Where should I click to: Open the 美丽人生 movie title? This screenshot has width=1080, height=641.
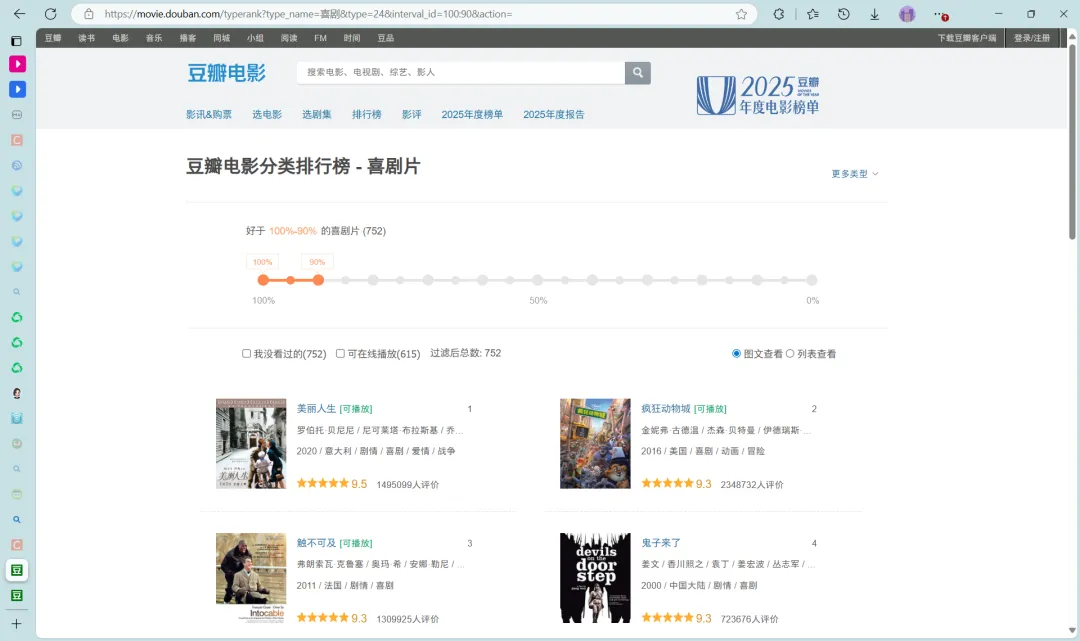tap(316, 408)
